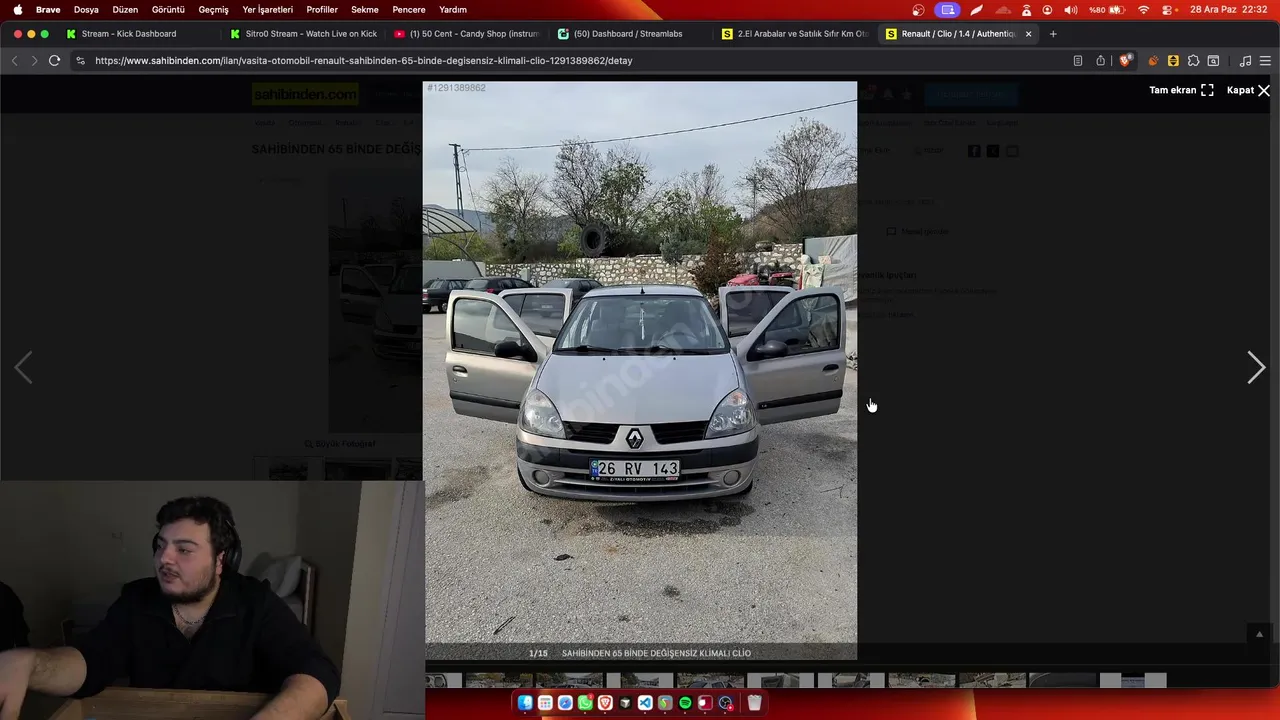Click caption SAHİBİNDEN 65 BİNDE DEĞİŞENSİZ KLİMALI CLİO
1280x720 pixels.
(656, 653)
